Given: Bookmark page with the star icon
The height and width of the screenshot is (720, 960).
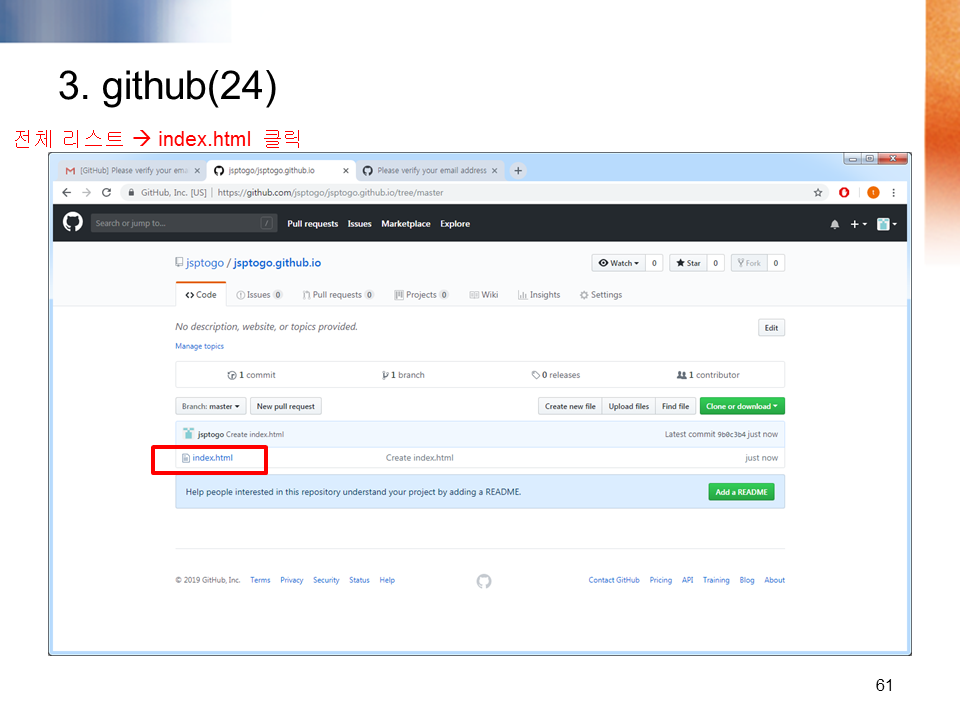Looking at the screenshot, I should click(x=818, y=192).
